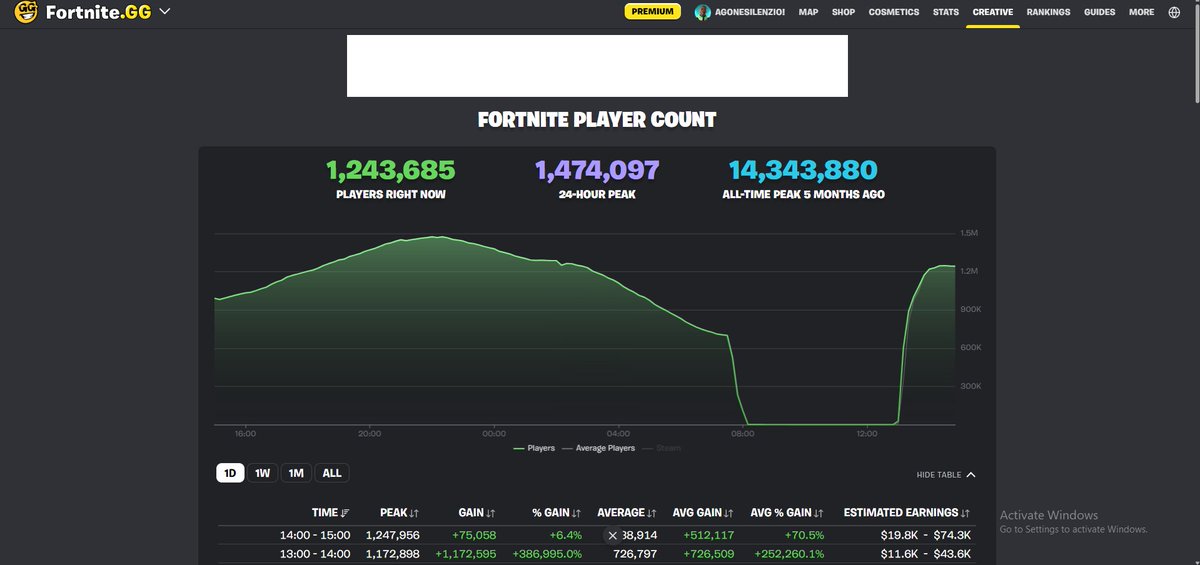Click the $19.8K - $74.3K earnings cell
Image resolution: width=1200 pixels, height=565 pixels.
pos(926,535)
